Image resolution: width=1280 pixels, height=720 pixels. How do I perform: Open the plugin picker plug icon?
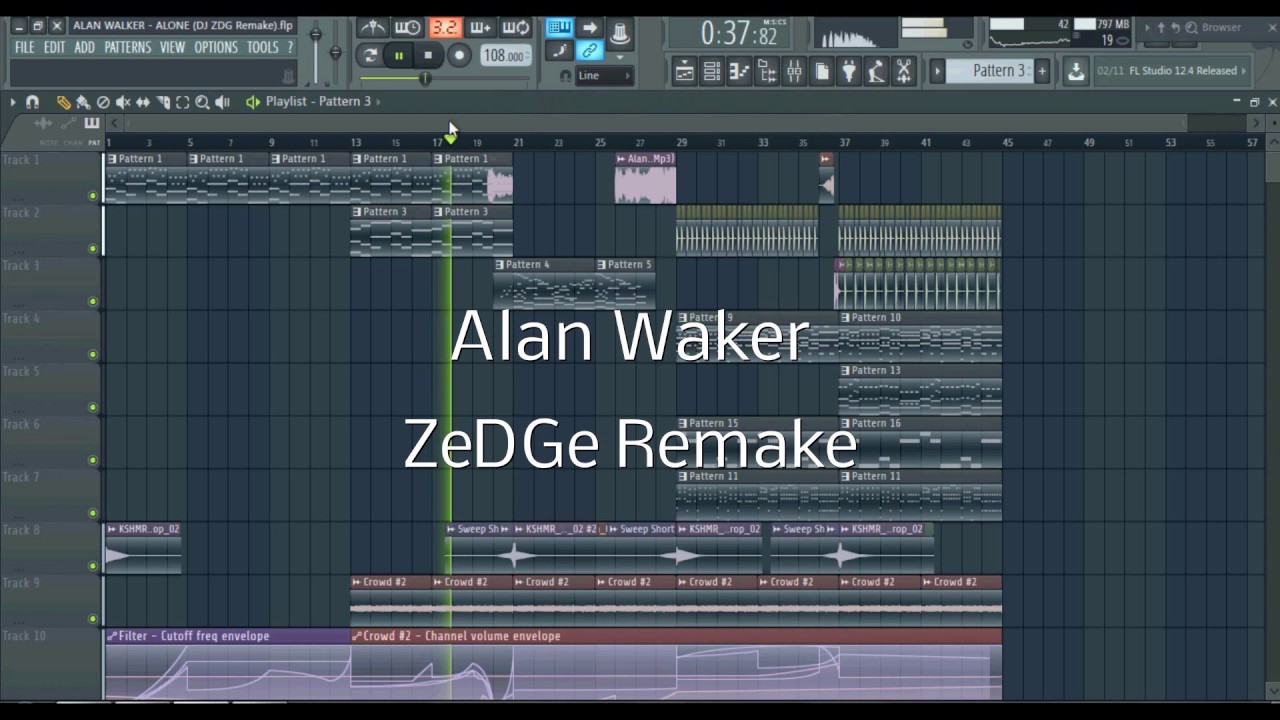click(x=849, y=71)
